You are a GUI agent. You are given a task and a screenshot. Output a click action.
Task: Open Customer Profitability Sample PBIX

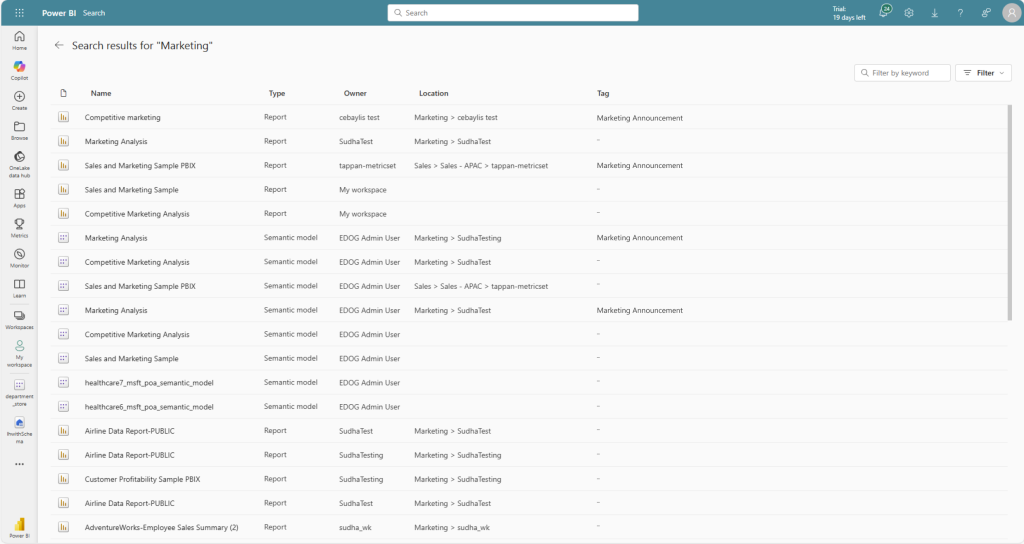coord(142,479)
